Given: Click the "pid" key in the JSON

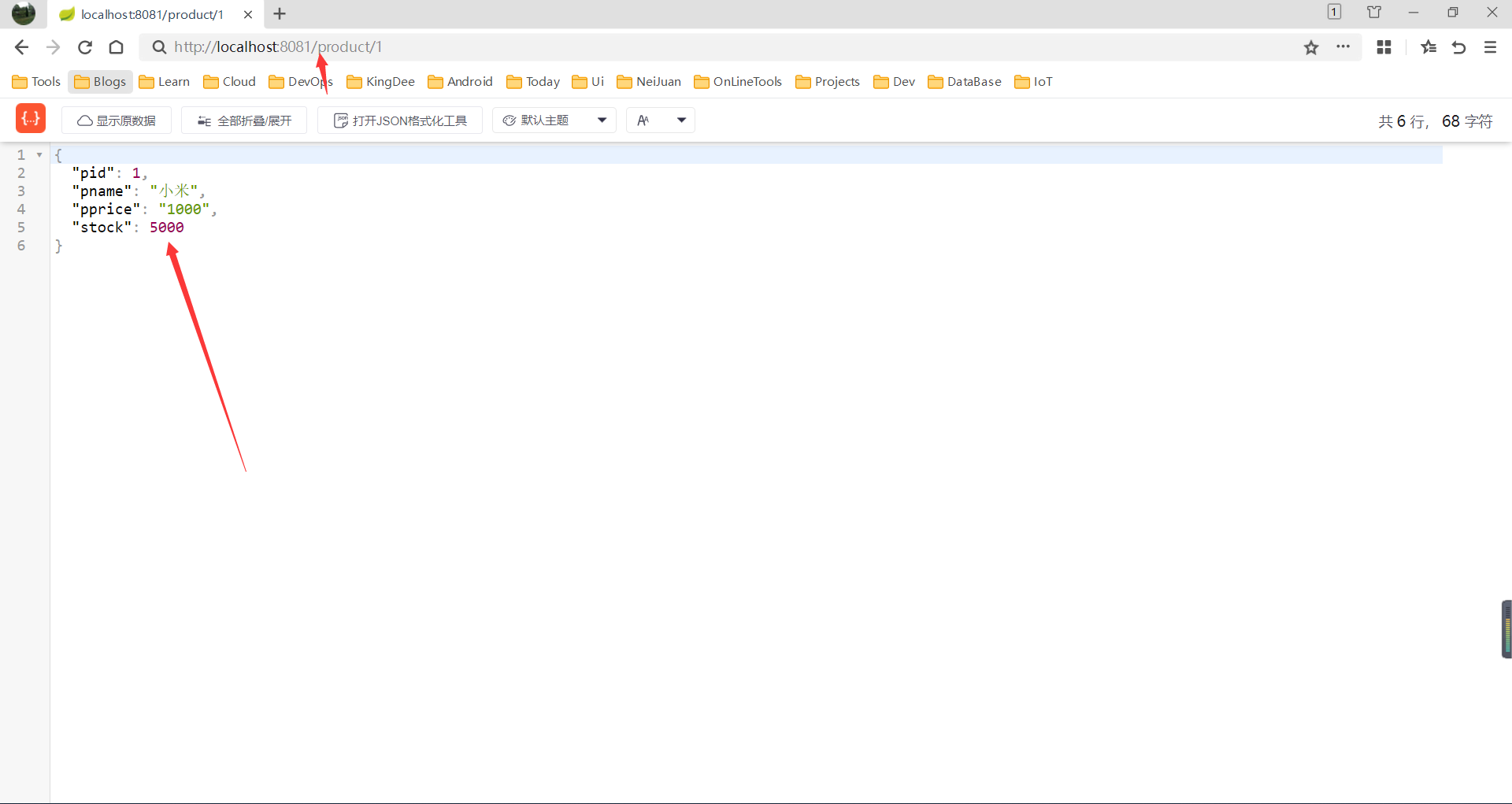Looking at the screenshot, I should point(93,173).
